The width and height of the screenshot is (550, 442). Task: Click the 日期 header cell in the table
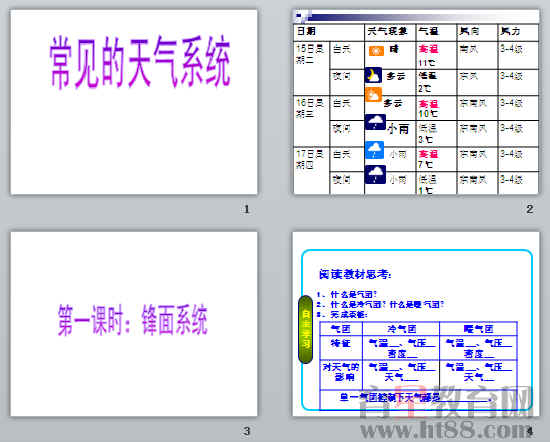pyautogui.click(x=329, y=33)
